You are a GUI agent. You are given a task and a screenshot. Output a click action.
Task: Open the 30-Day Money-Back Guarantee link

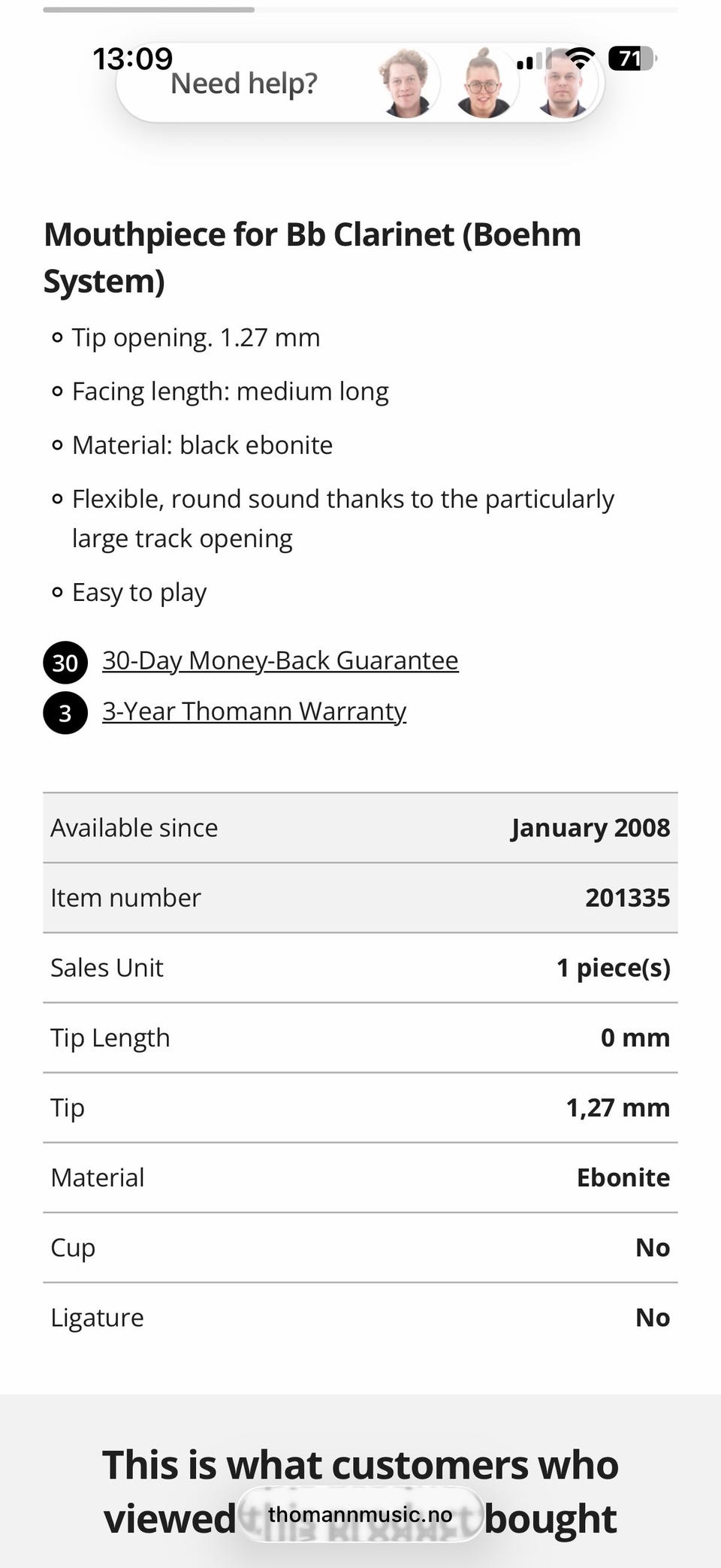pyautogui.click(x=280, y=660)
